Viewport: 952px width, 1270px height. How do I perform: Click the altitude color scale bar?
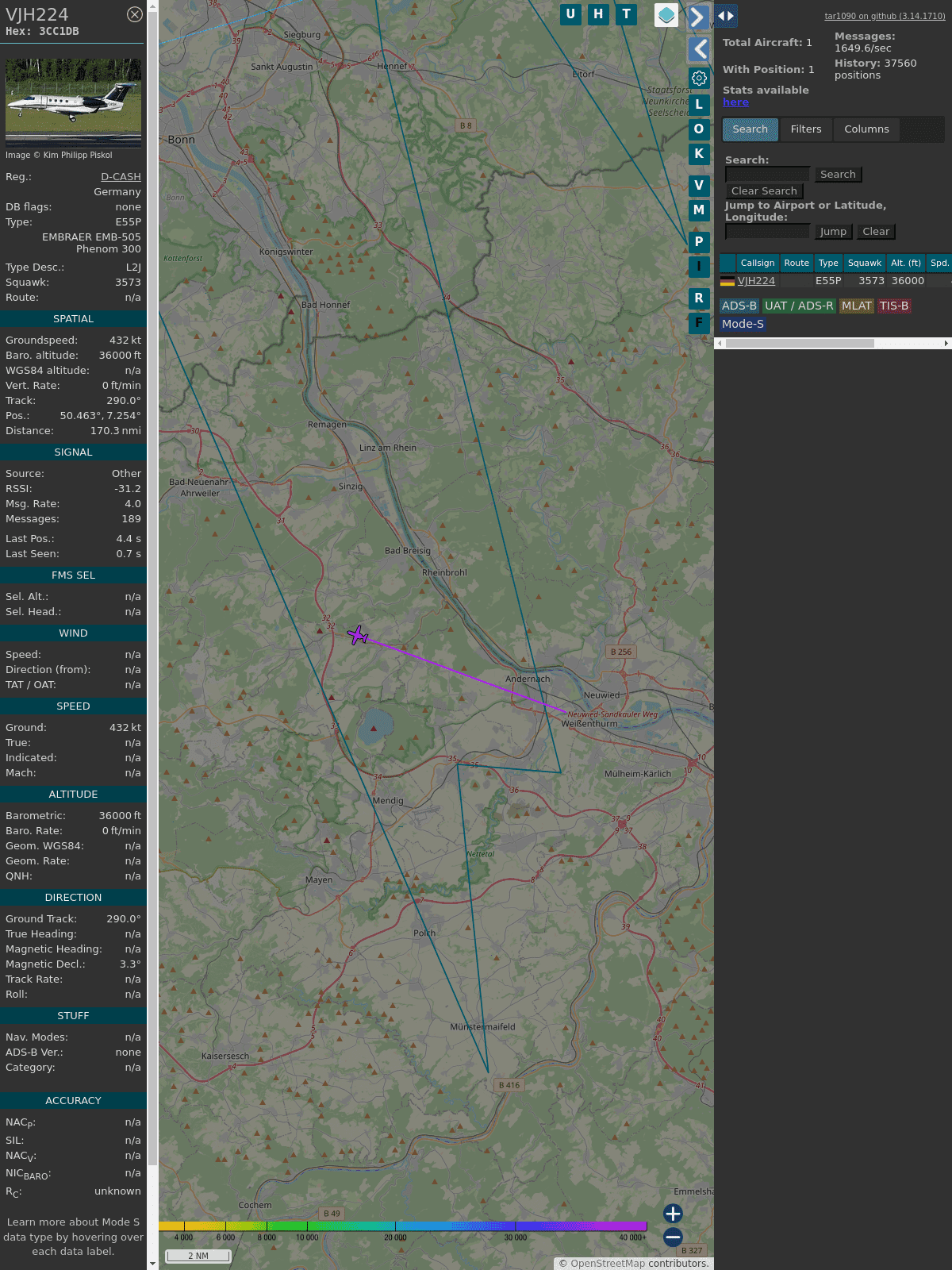(x=403, y=1226)
